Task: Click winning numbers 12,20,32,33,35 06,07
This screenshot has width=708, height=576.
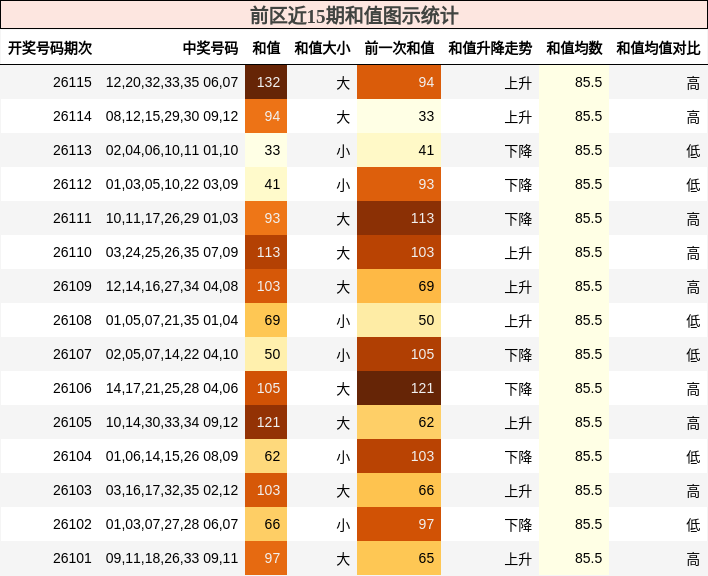Action: pos(172,82)
